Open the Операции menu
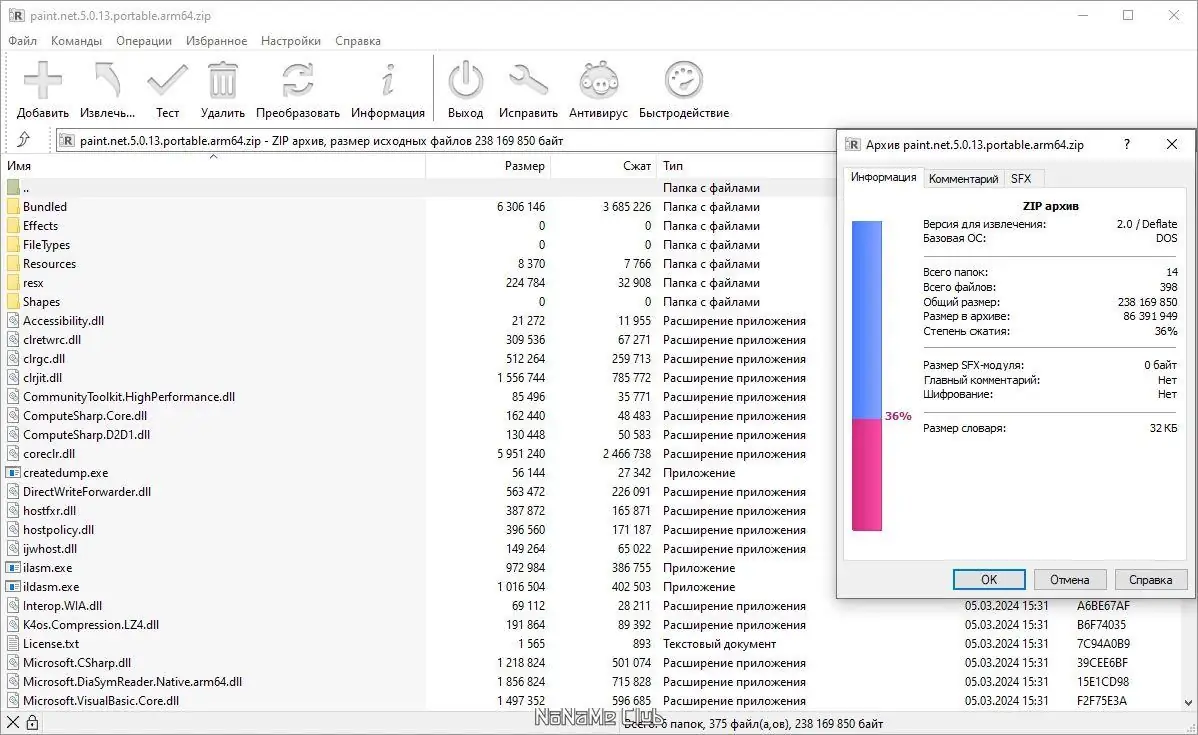 (143, 41)
